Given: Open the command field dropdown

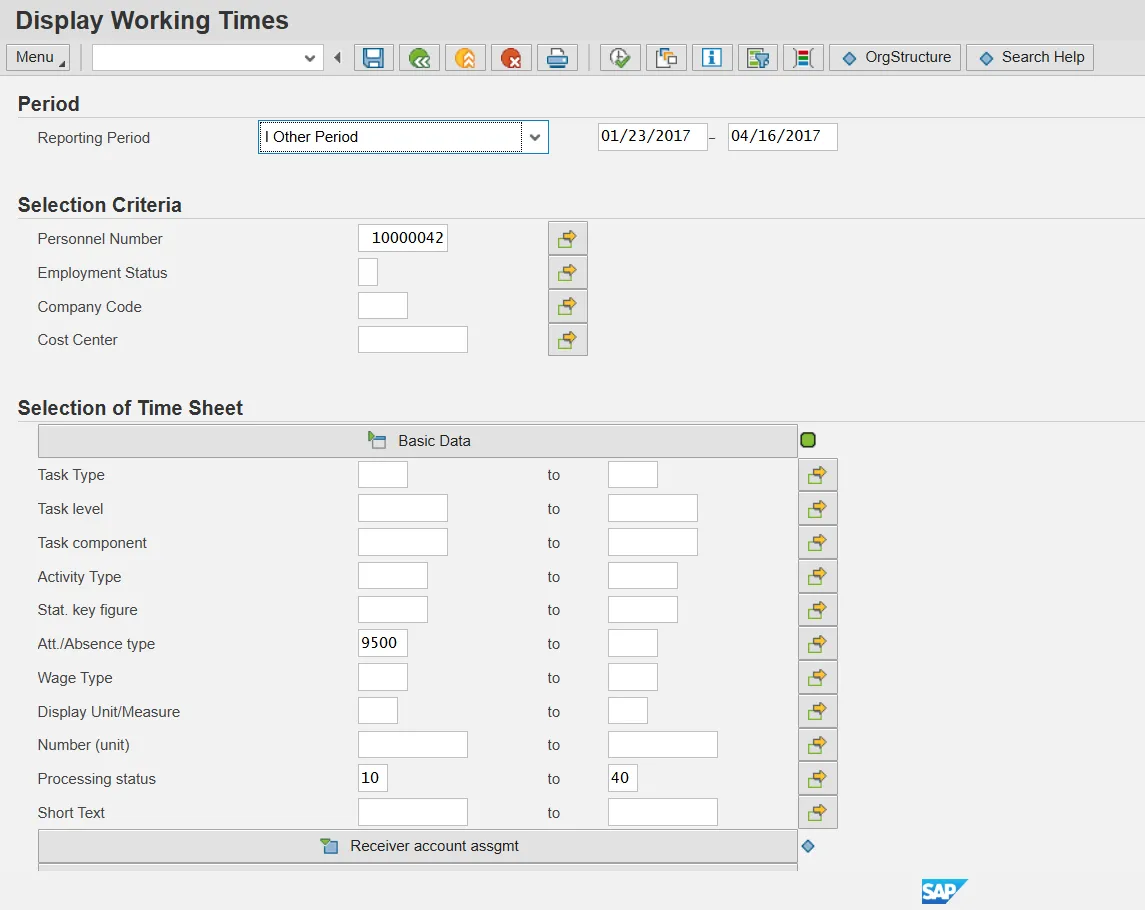Looking at the screenshot, I should [x=310, y=58].
